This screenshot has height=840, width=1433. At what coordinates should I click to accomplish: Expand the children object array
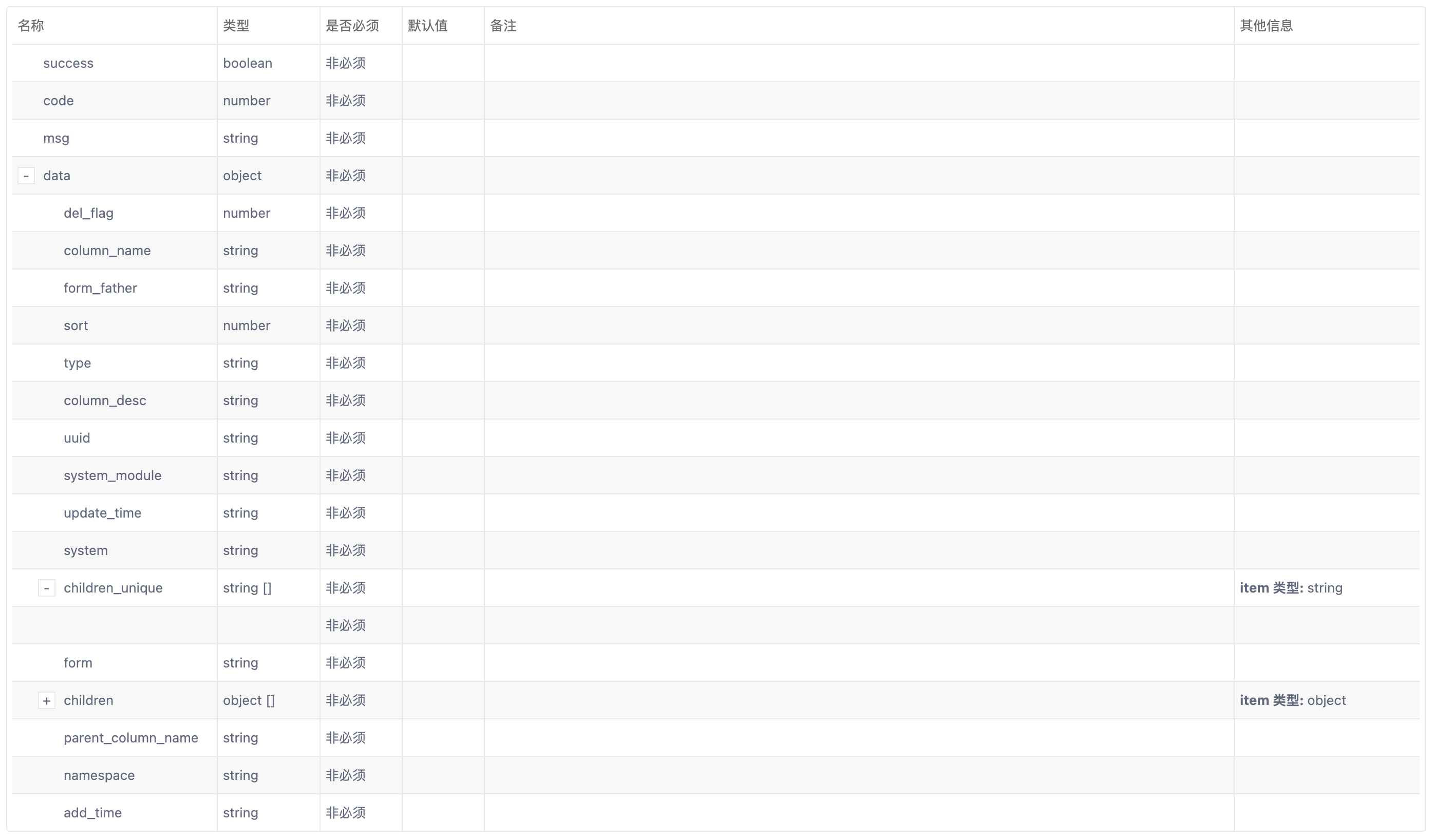pos(47,701)
